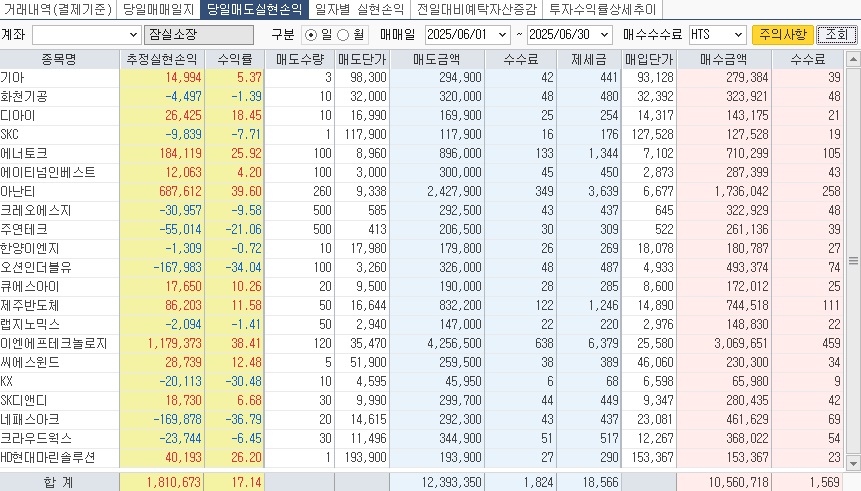Open the 투자수익률상세추이 tab

point(602,10)
